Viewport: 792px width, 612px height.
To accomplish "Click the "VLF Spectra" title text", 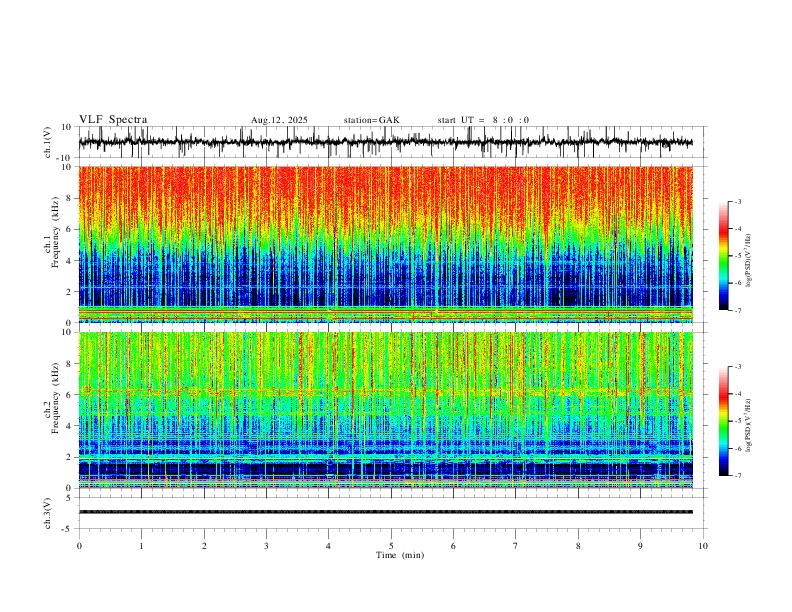I will (113, 120).
